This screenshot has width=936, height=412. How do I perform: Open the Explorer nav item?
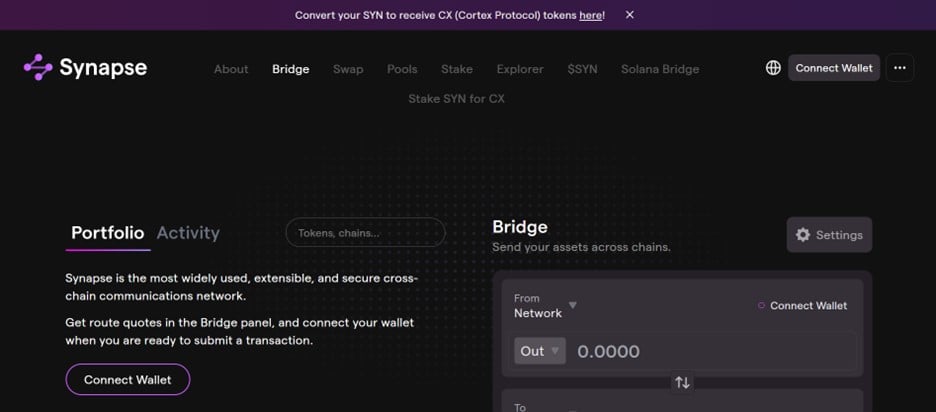pyautogui.click(x=520, y=69)
